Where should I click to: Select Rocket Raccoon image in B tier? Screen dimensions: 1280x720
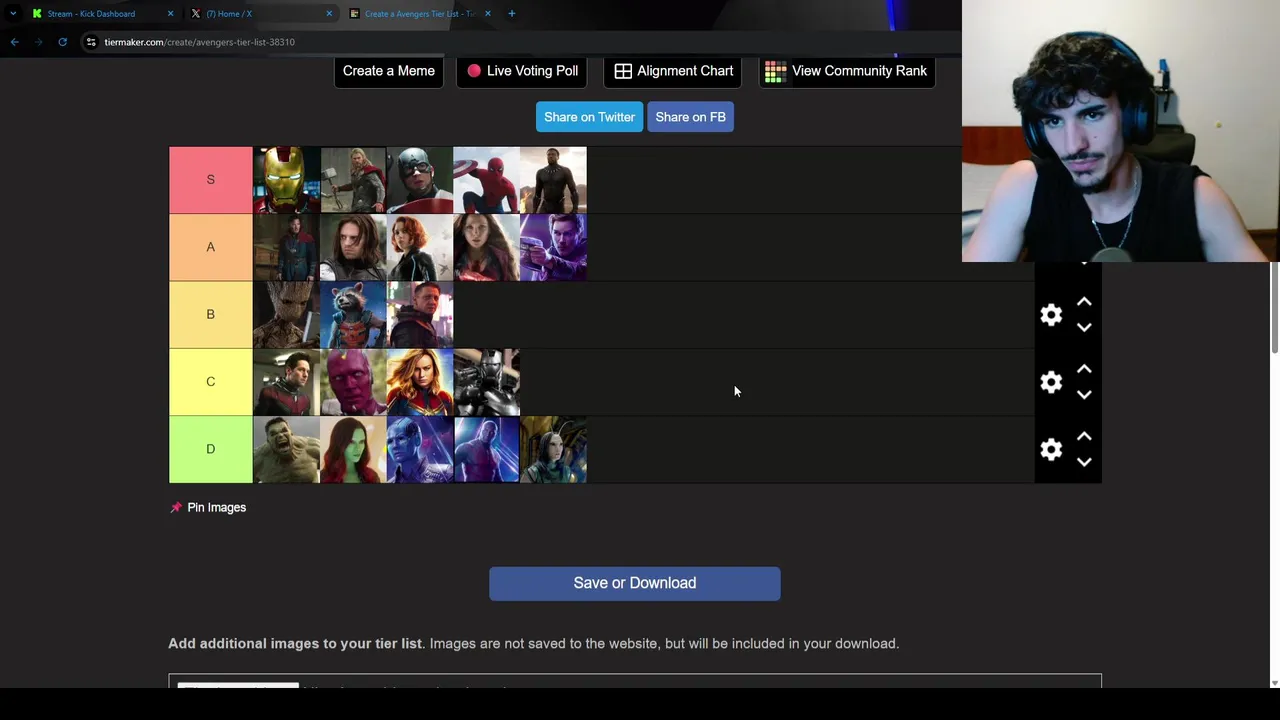pyautogui.click(x=353, y=315)
